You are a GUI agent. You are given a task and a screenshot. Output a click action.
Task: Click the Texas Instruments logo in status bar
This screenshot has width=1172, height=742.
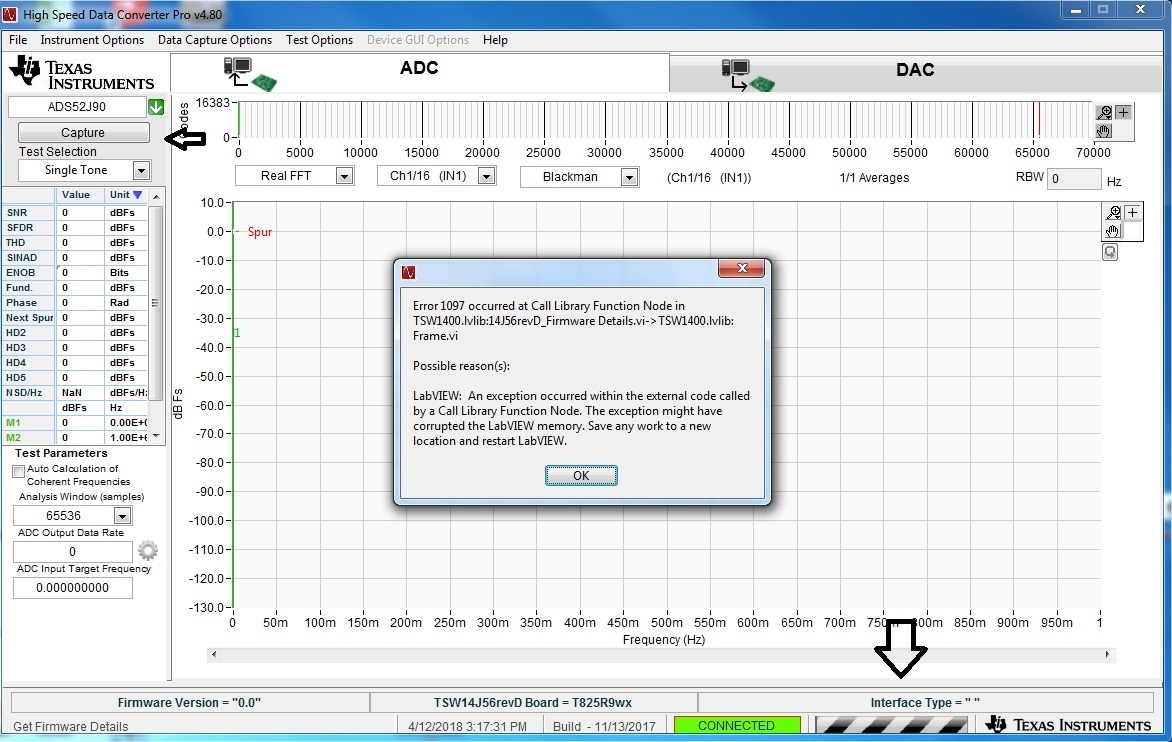coord(1068,724)
